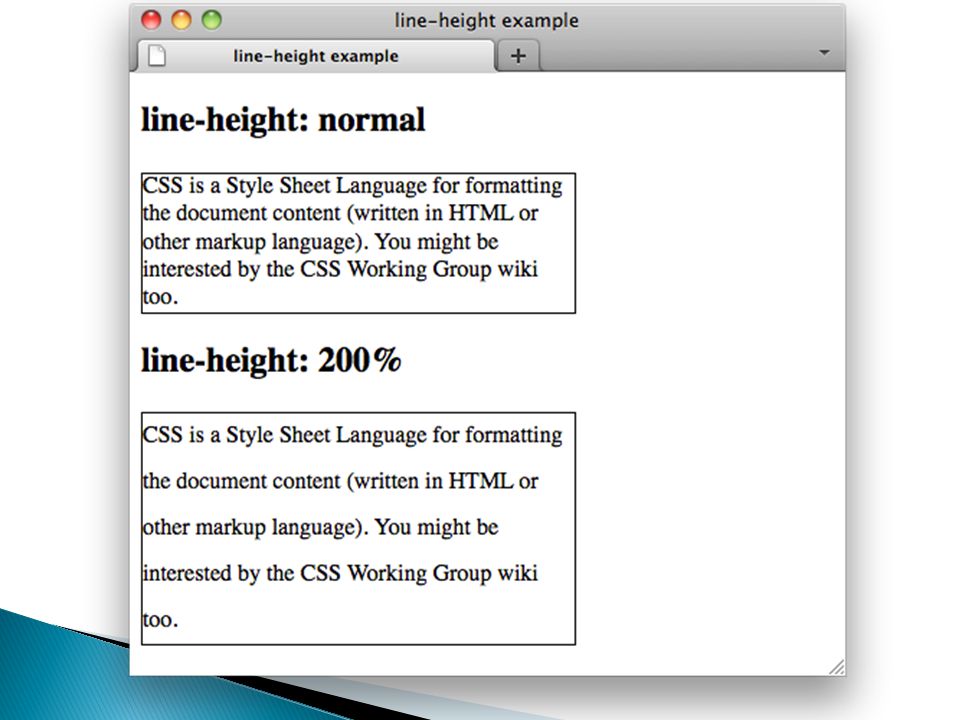Click 'other markup language)' in the 200% box
This screenshot has width=960, height=720.
click(x=255, y=527)
